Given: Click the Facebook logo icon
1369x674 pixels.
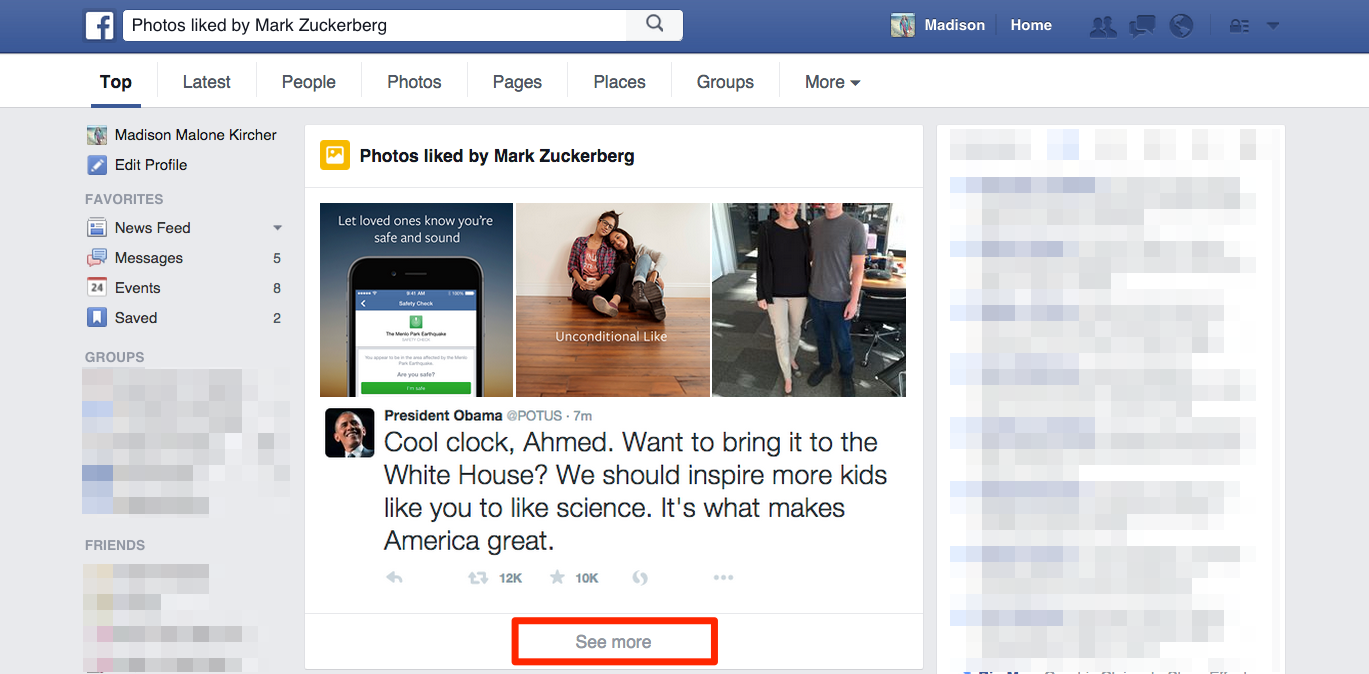Looking at the screenshot, I should click(x=100, y=25).
